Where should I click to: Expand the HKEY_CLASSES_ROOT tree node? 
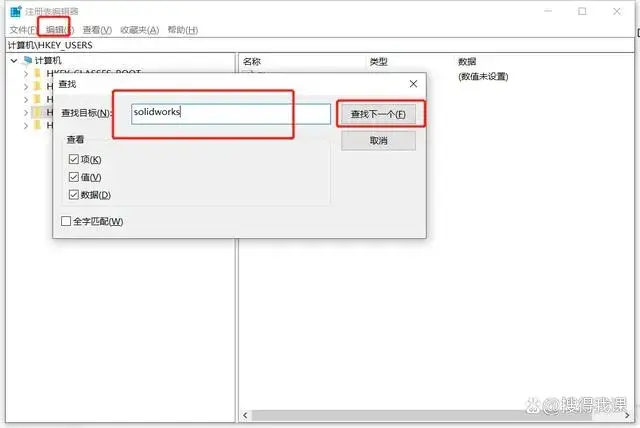pyautogui.click(x=26, y=74)
